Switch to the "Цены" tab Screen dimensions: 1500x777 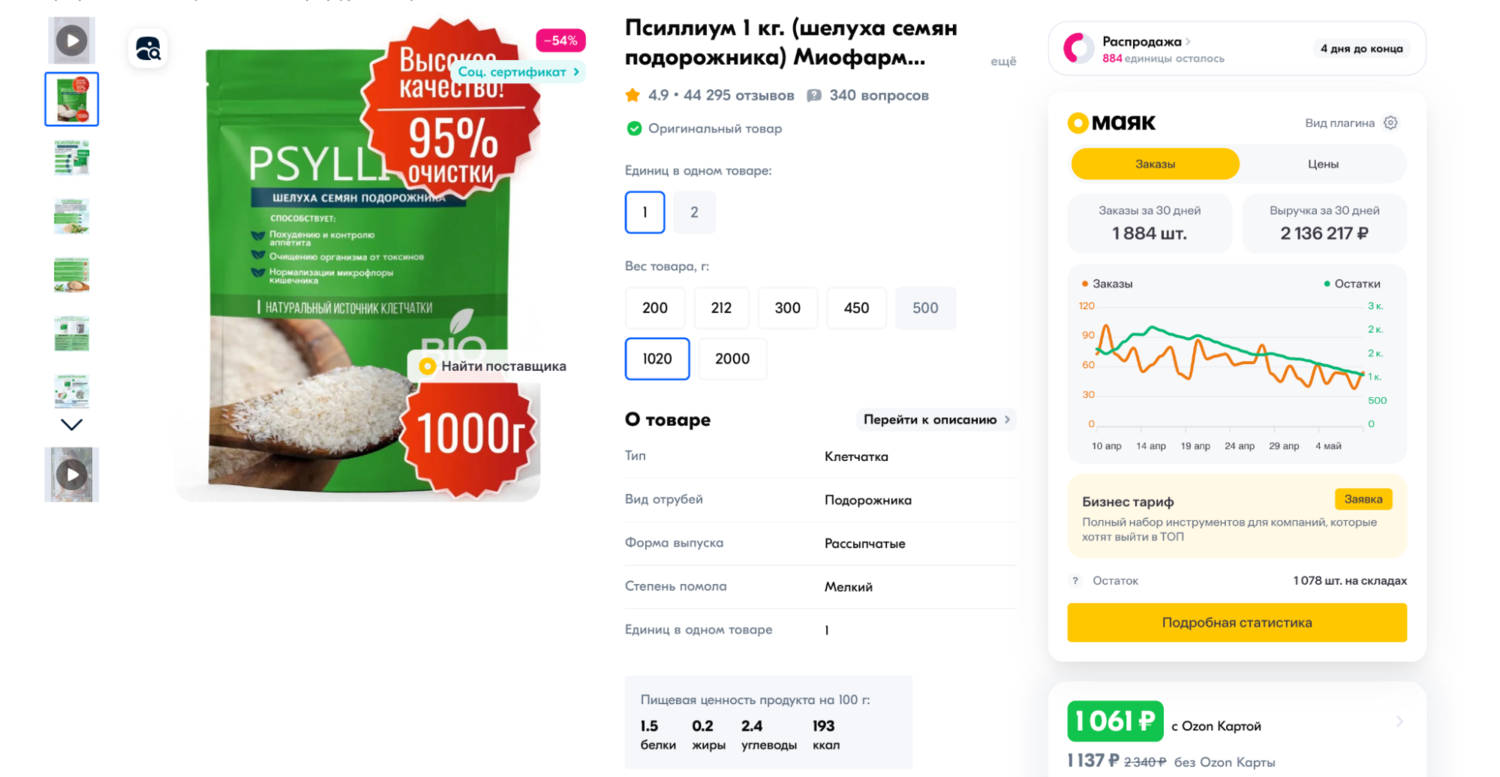1323,164
